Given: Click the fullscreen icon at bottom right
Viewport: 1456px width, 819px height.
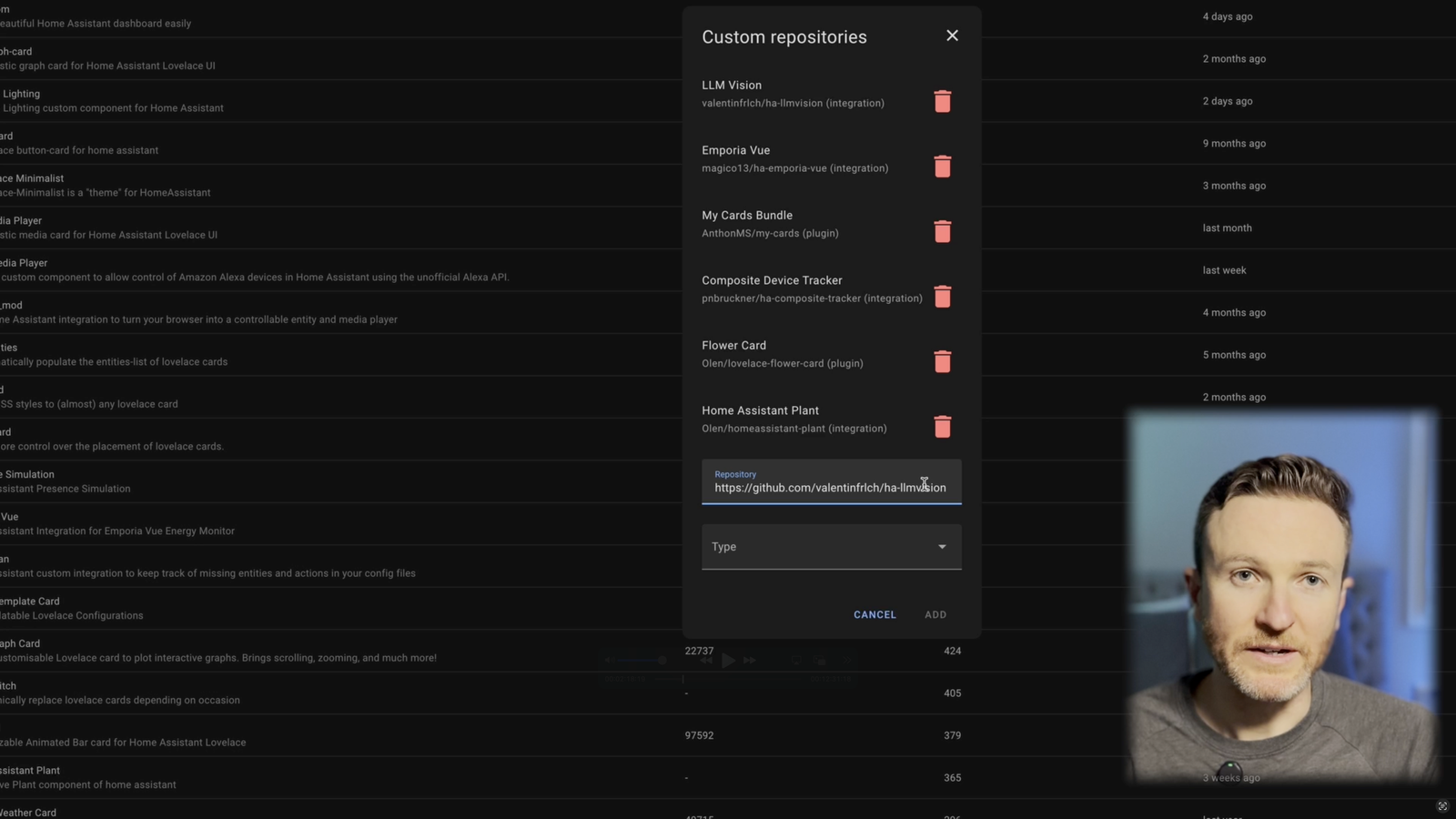Looking at the screenshot, I should tap(1441, 806).
